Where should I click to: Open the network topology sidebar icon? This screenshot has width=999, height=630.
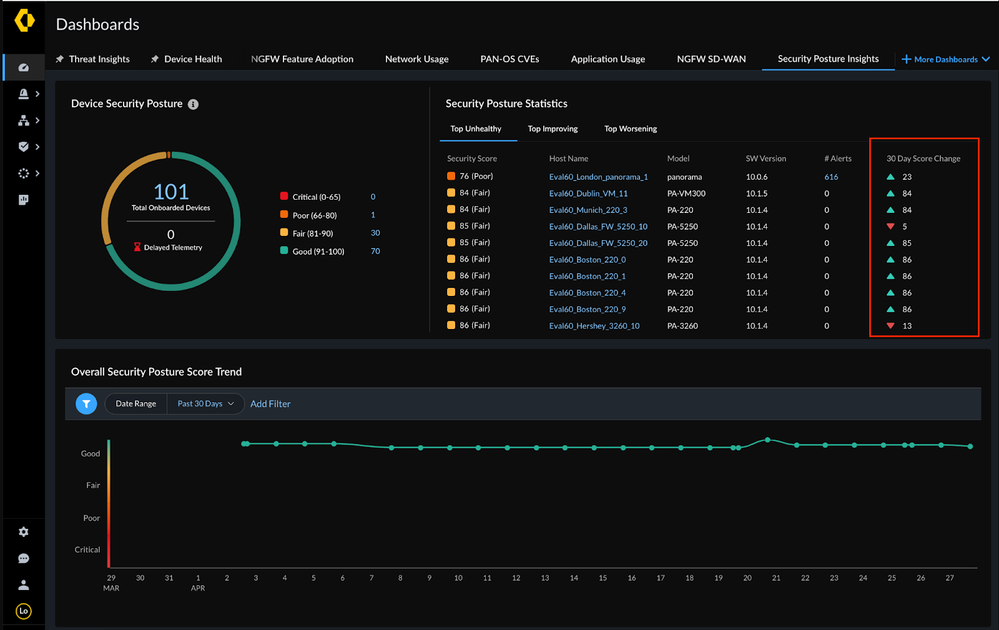tap(23, 121)
